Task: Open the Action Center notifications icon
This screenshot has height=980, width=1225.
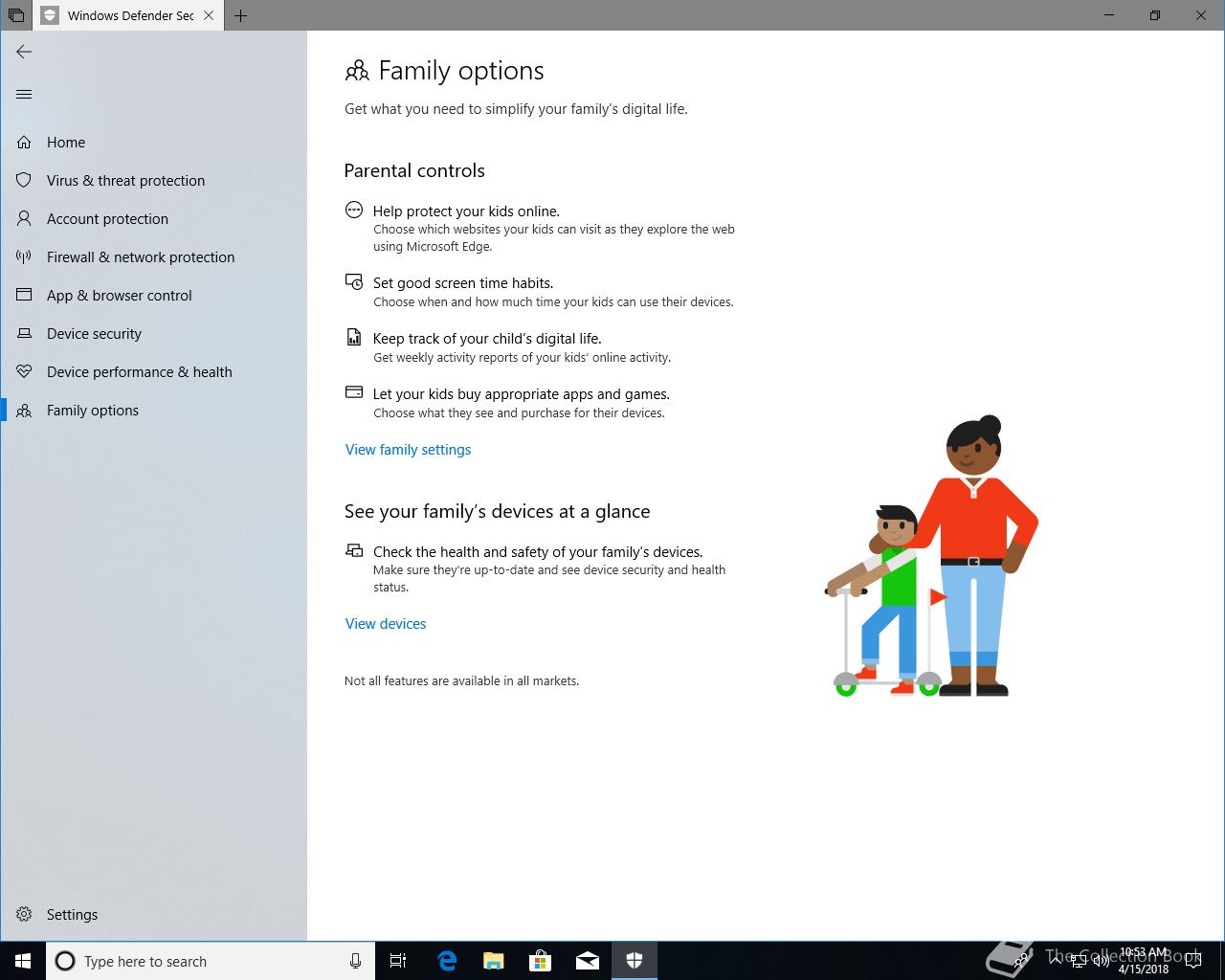Action: [1192, 961]
